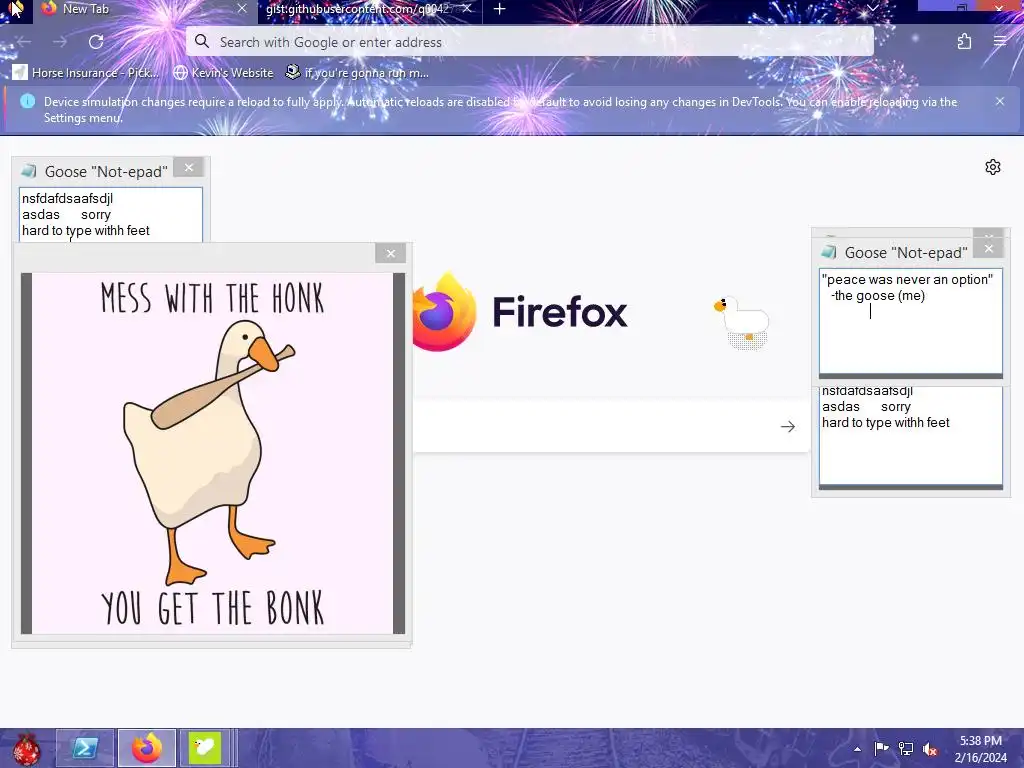This screenshot has height=768, width=1024.
Task: Expand the list all tabs chevron
Action: pyautogui.click(x=872, y=8)
